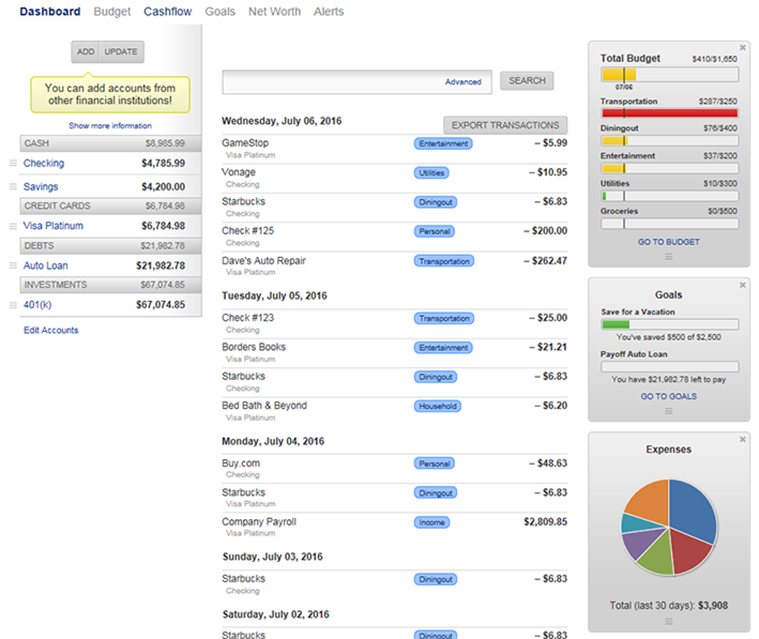Screen dimensions: 759x639
Task: Follow the GO TO GOALS link
Action: coord(668,396)
